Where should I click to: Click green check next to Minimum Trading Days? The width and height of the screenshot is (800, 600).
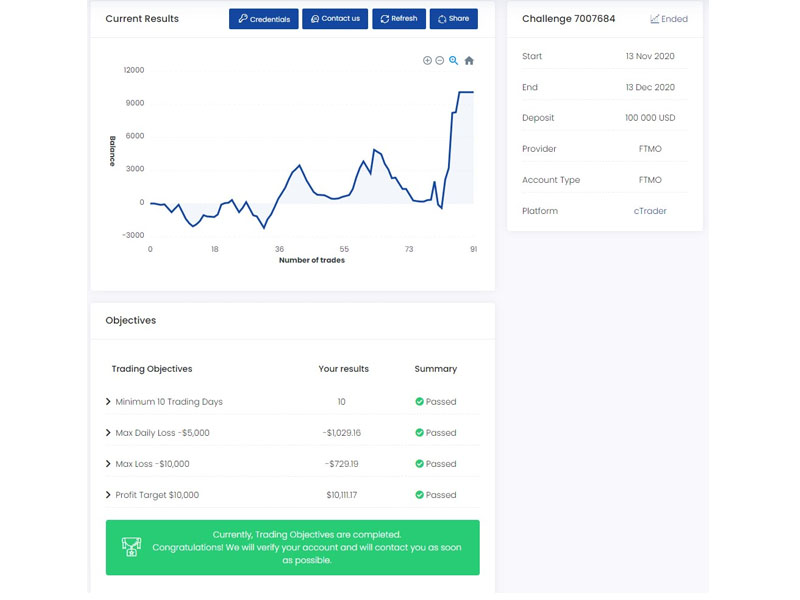[x=419, y=402]
